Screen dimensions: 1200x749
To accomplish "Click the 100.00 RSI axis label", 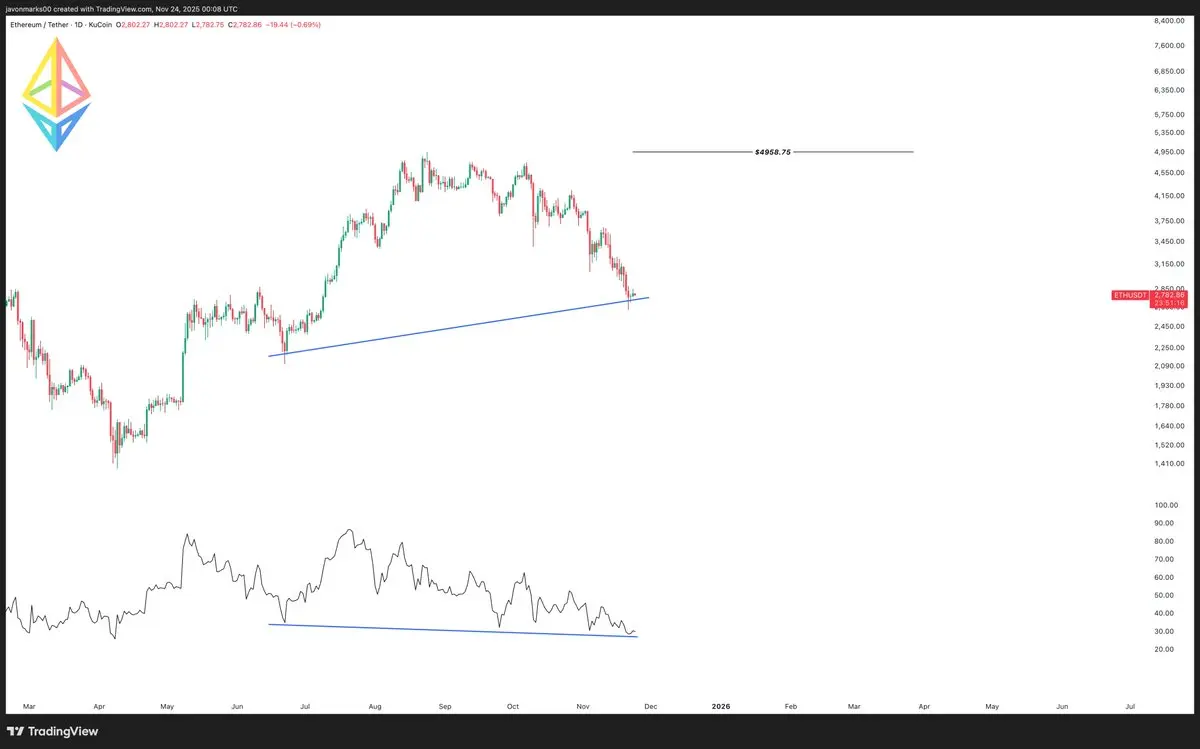I will click(x=1166, y=505).
